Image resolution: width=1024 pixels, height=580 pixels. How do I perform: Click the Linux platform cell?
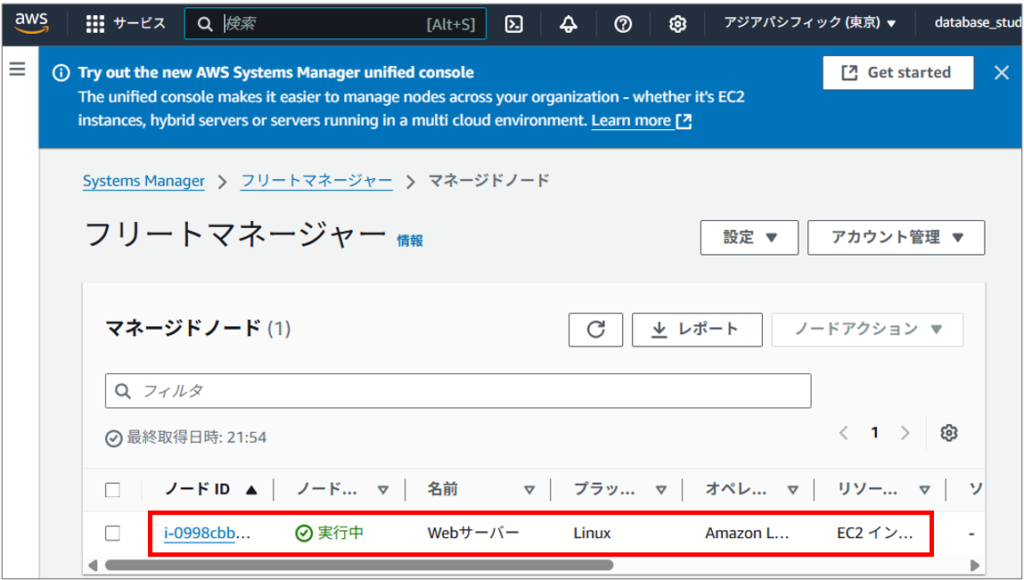[x=592, y=533]
